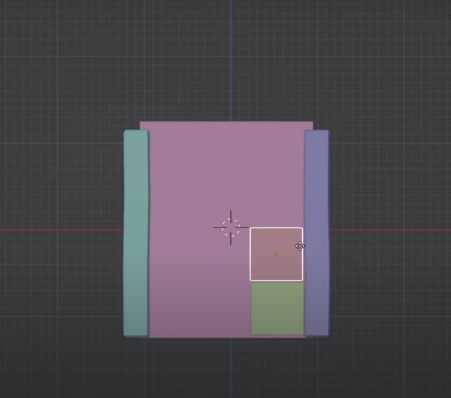This screenshot has height=398, width=451.
Task: Click the top white edge of selected square
Action: 276,228
